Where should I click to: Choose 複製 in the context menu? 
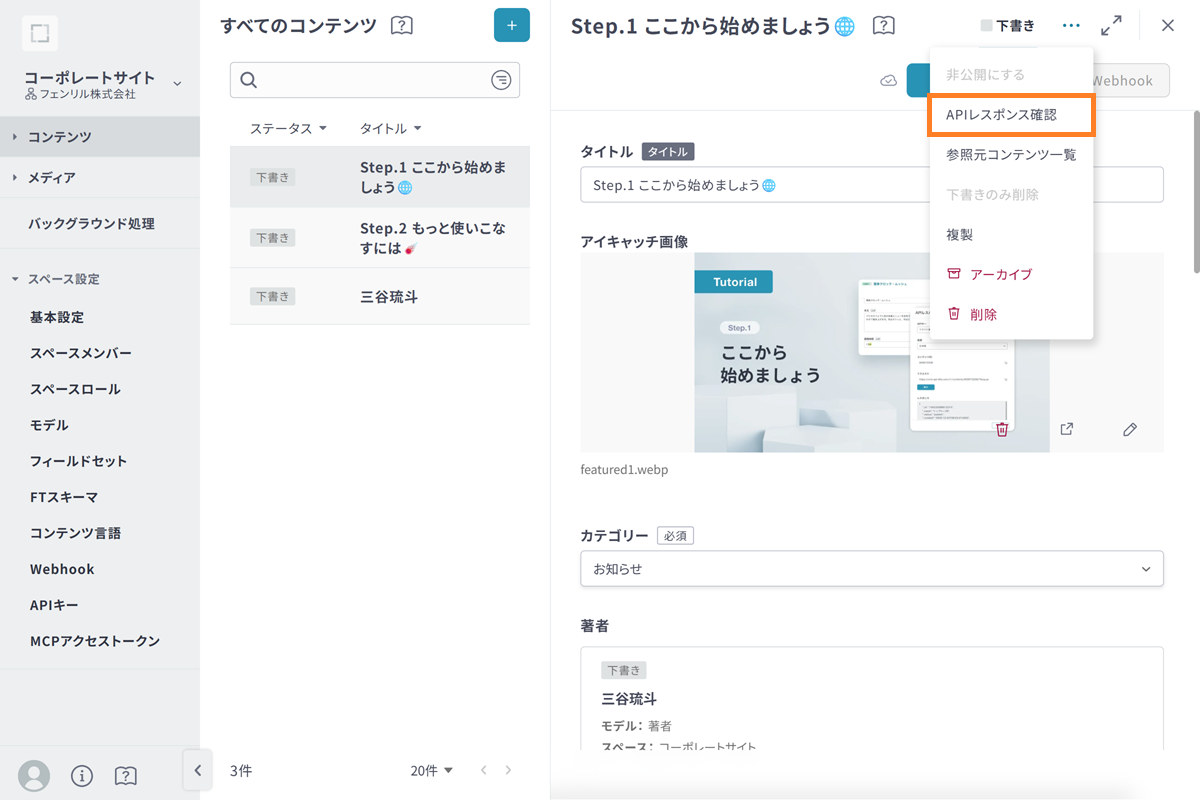click(959, 235)
